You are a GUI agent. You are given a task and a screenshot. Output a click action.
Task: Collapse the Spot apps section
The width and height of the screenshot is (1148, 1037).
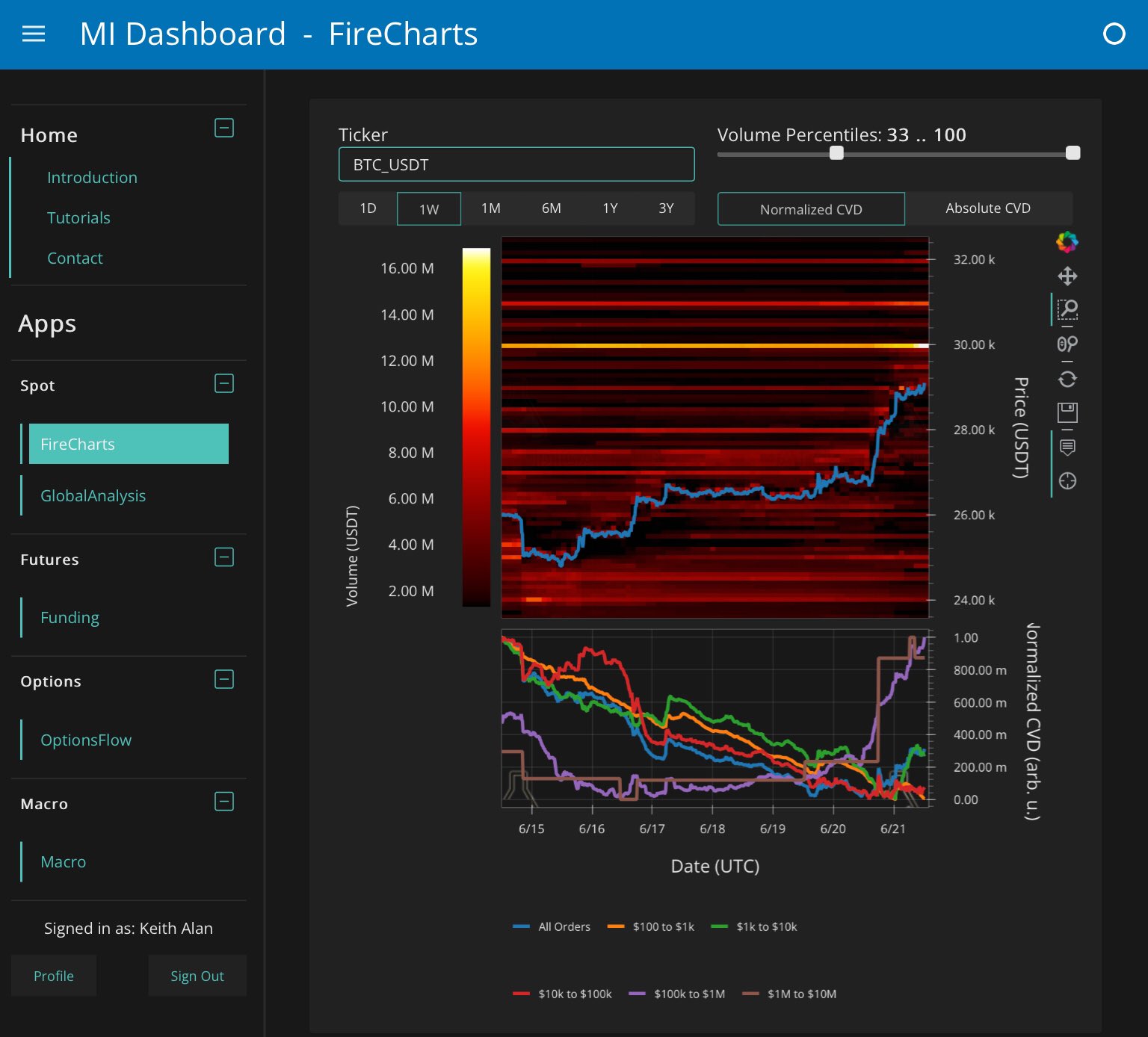pos(224,383)
